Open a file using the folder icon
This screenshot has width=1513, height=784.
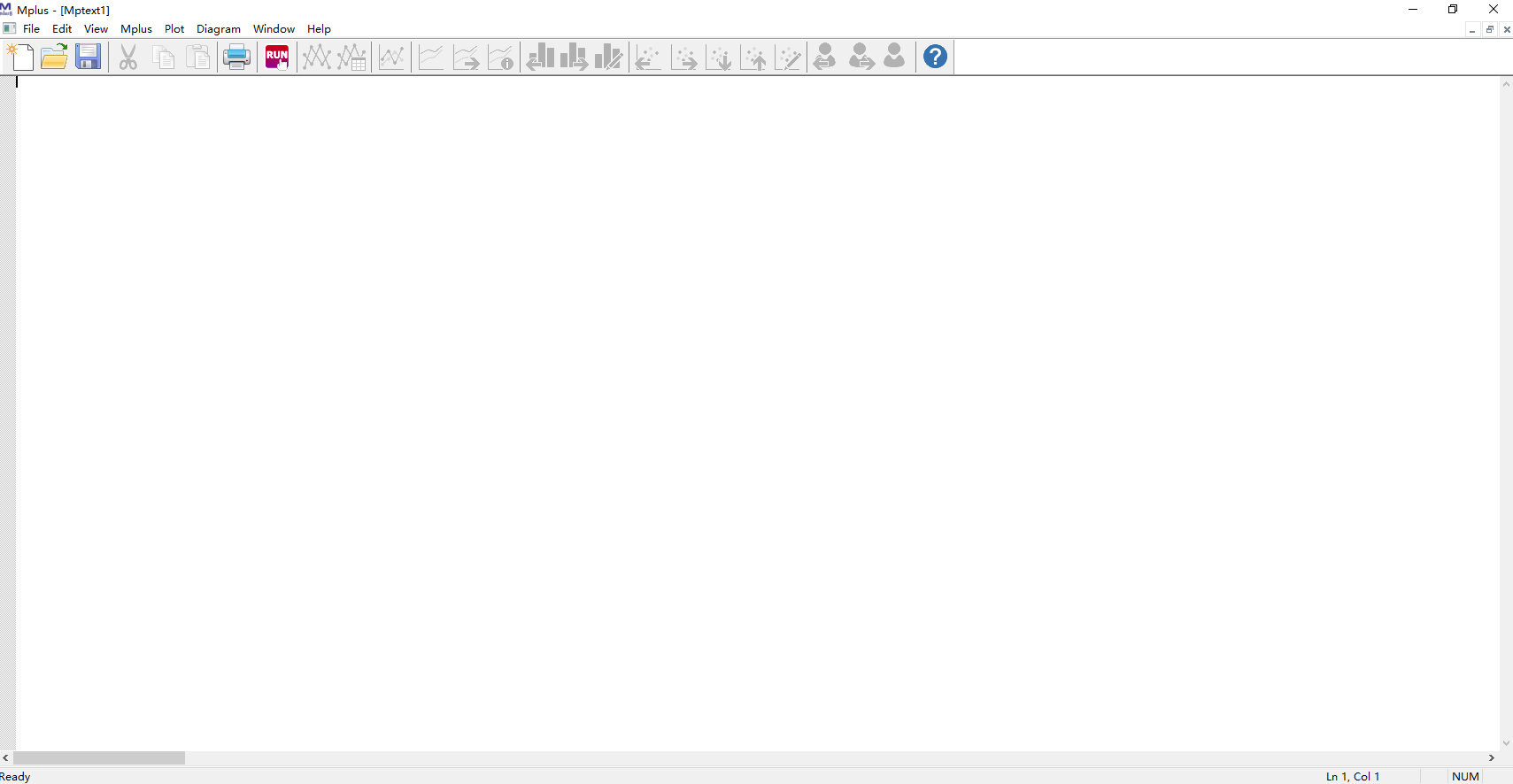54,57
